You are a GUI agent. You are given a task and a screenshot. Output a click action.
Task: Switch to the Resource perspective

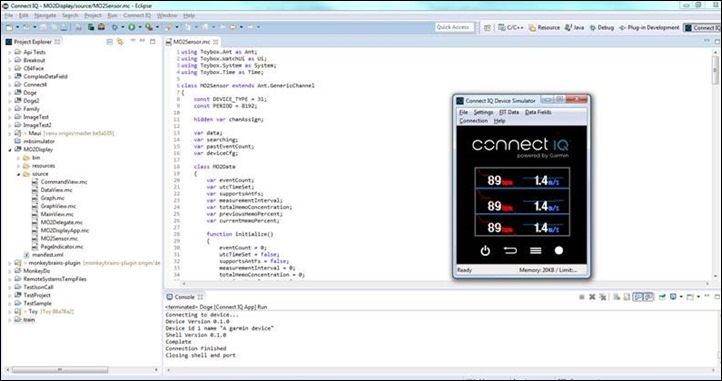coord(544,28)
